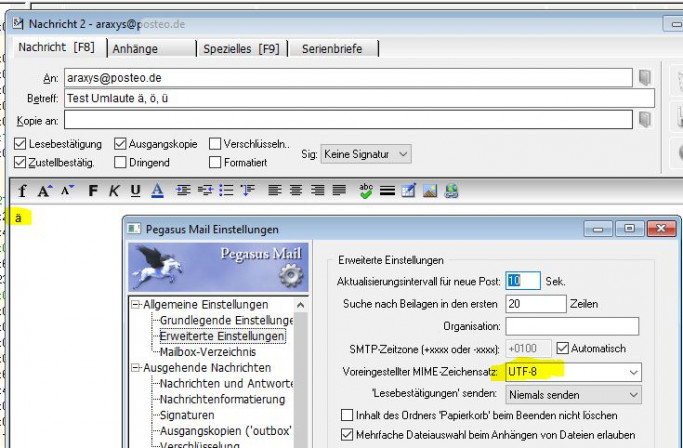
Task: Click the bulleted list icon
Action: [x=226, y=190]
